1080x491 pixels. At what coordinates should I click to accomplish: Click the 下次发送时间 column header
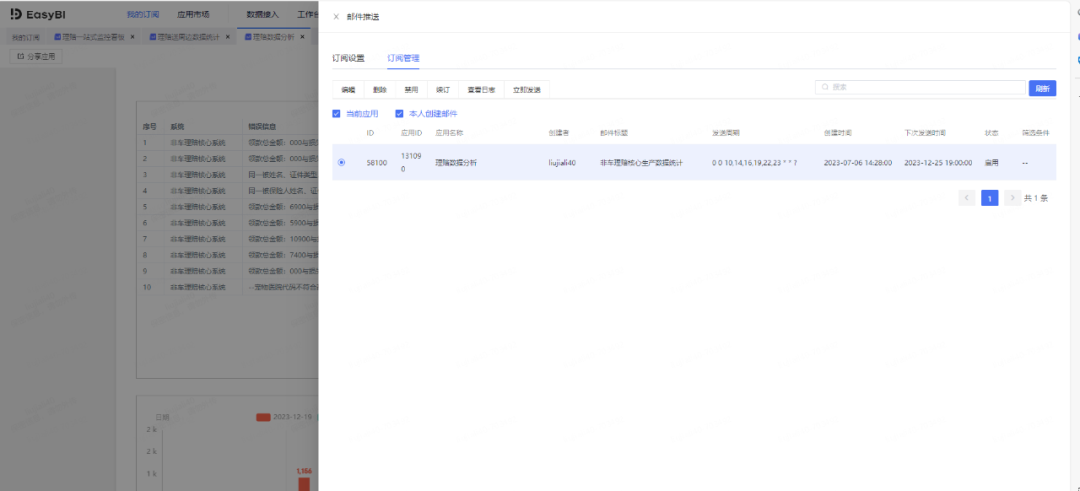tap(924, 132)
